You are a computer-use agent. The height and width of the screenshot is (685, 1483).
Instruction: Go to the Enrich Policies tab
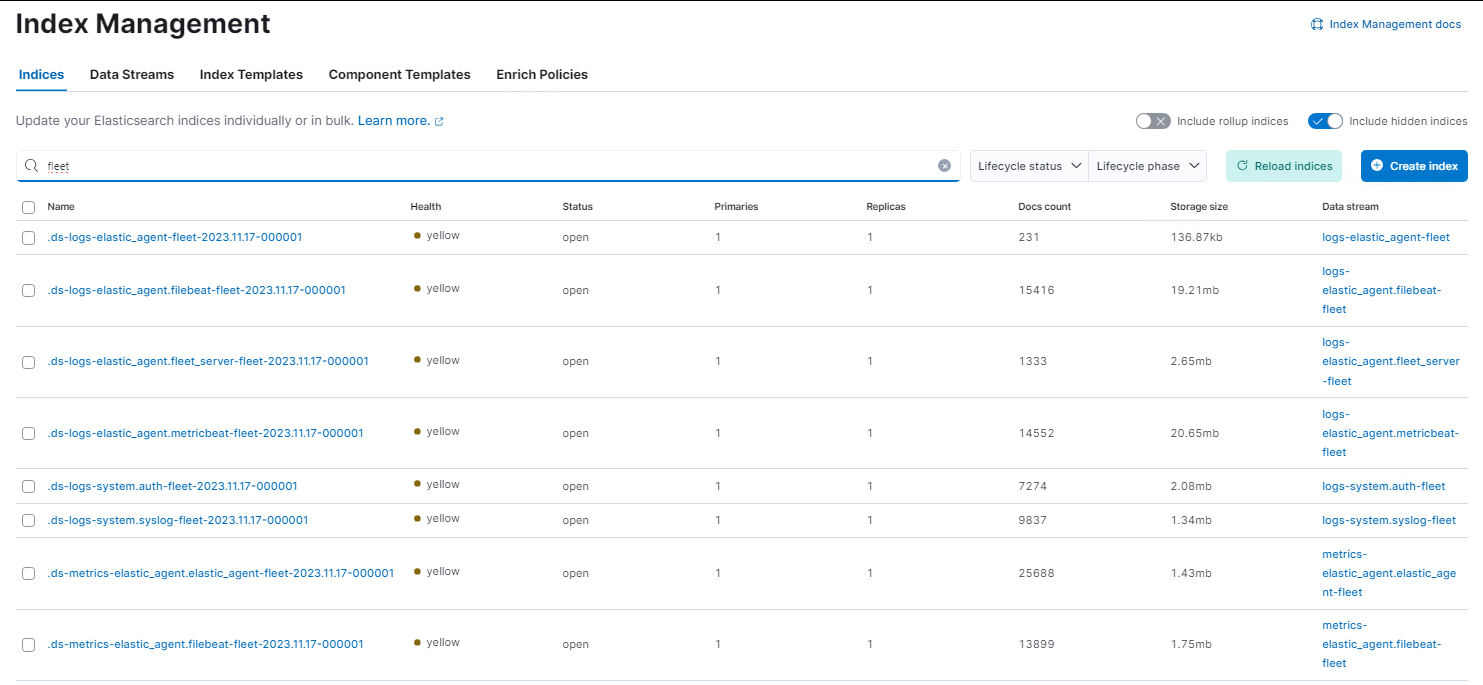542,75
